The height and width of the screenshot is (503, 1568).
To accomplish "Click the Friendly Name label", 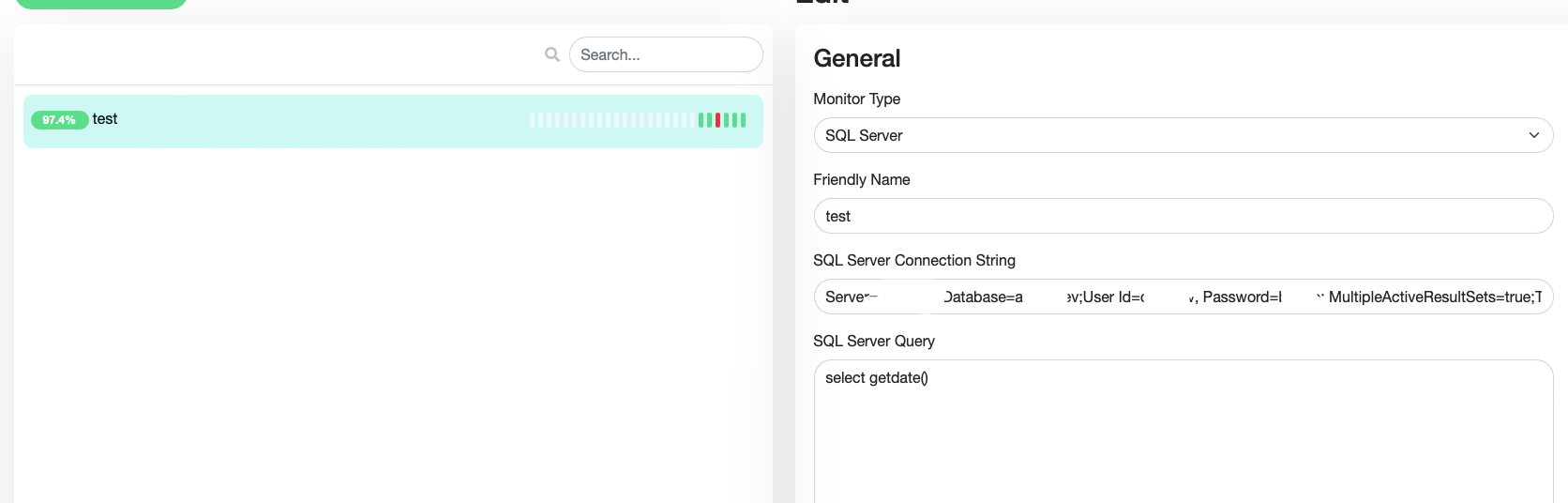I will click(861, 179).
